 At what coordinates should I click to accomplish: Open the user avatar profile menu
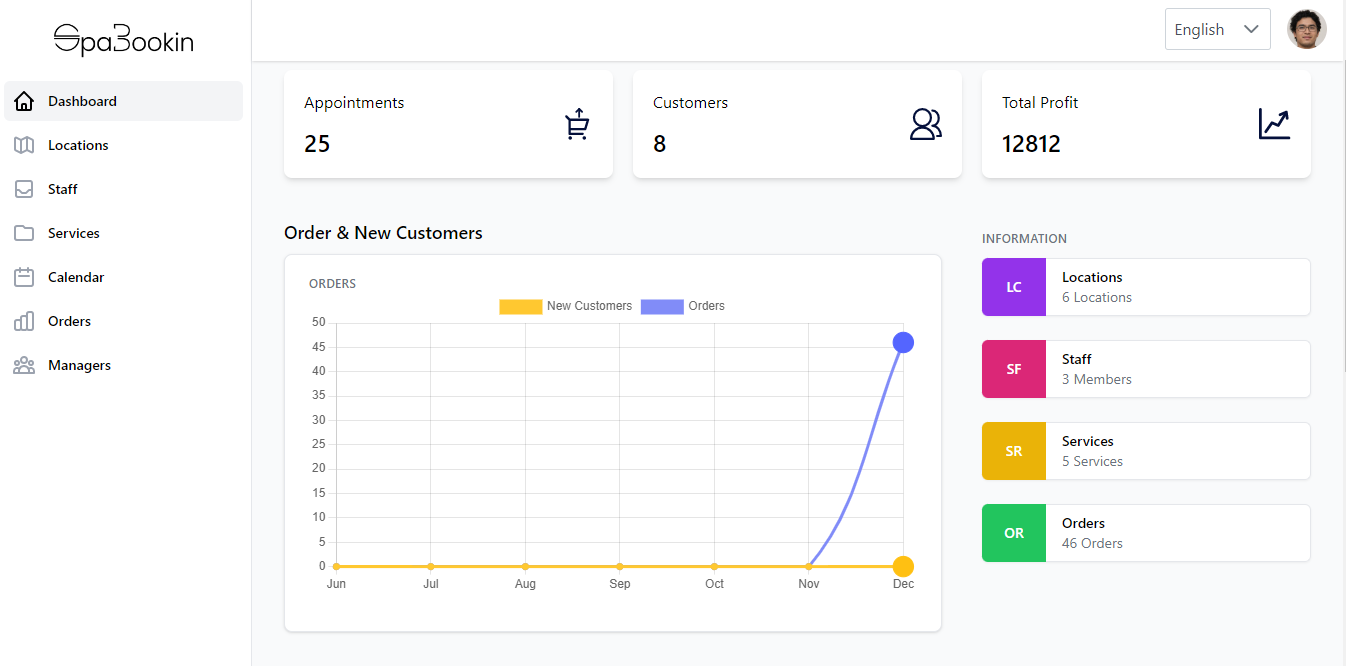point(1306,29)
